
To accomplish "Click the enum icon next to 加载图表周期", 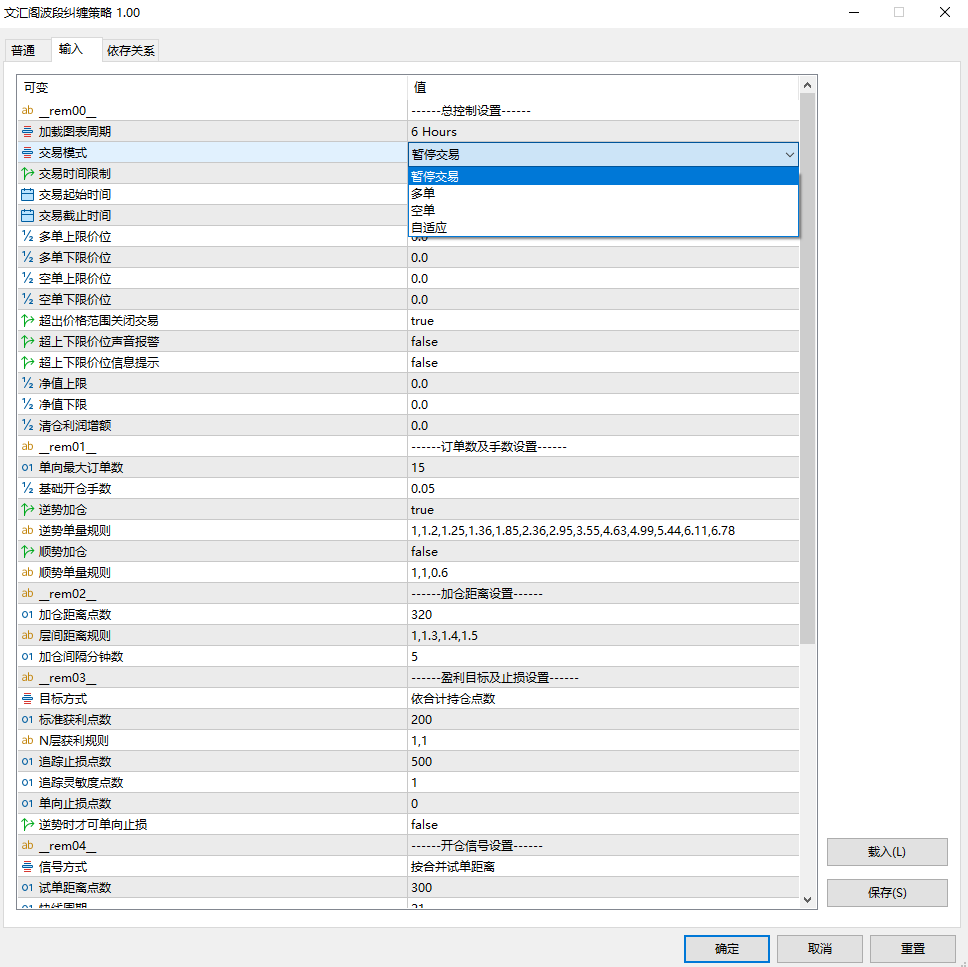I will [28, 132].
